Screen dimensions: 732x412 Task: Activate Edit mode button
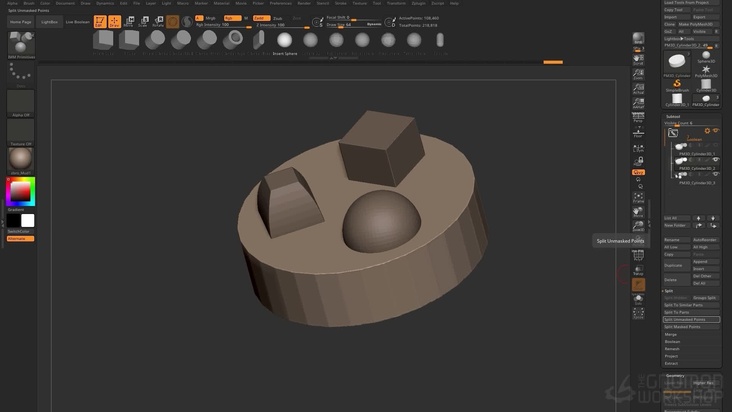[100, 21]
